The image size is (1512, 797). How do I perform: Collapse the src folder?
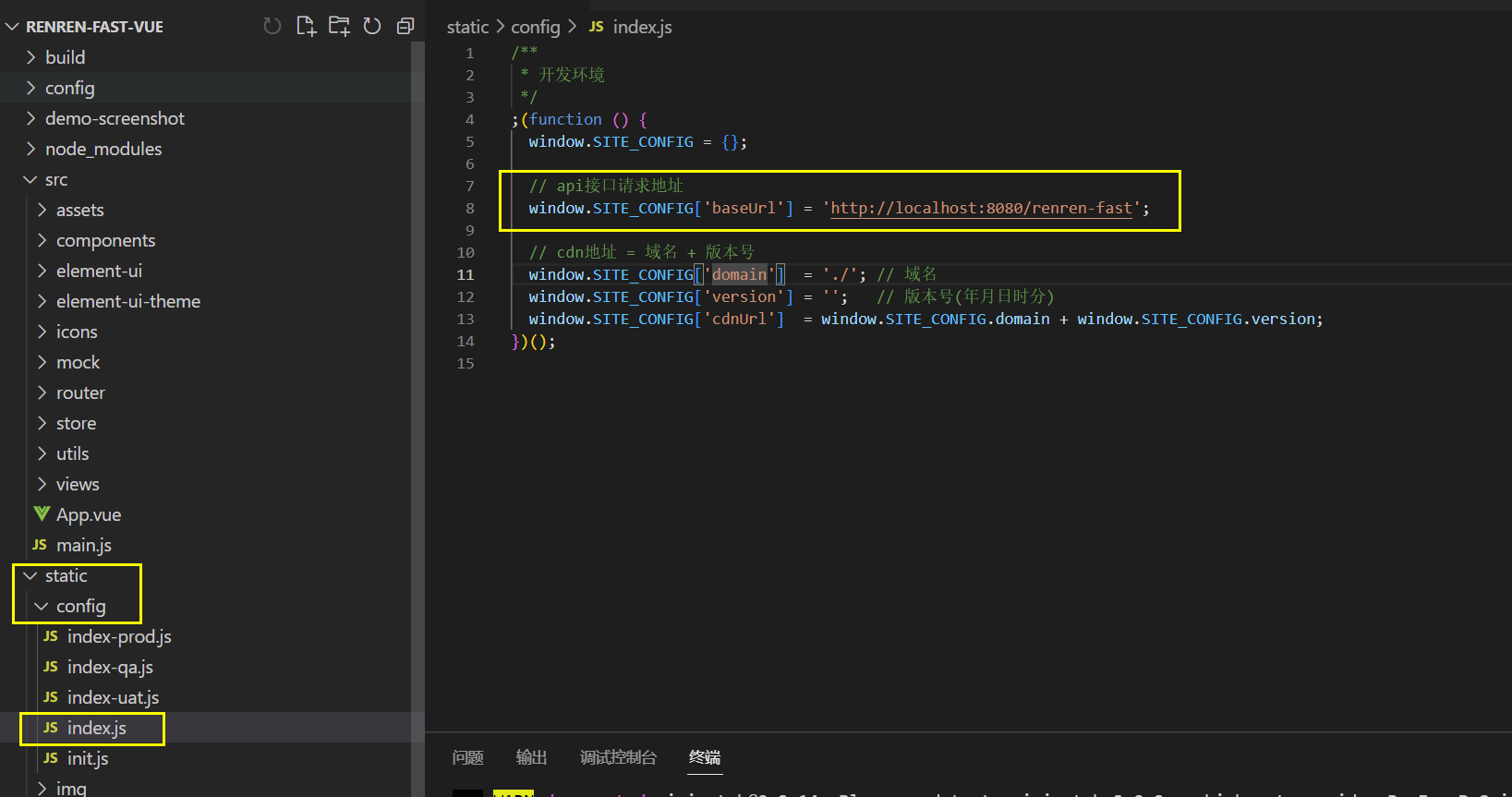point(30,179)
